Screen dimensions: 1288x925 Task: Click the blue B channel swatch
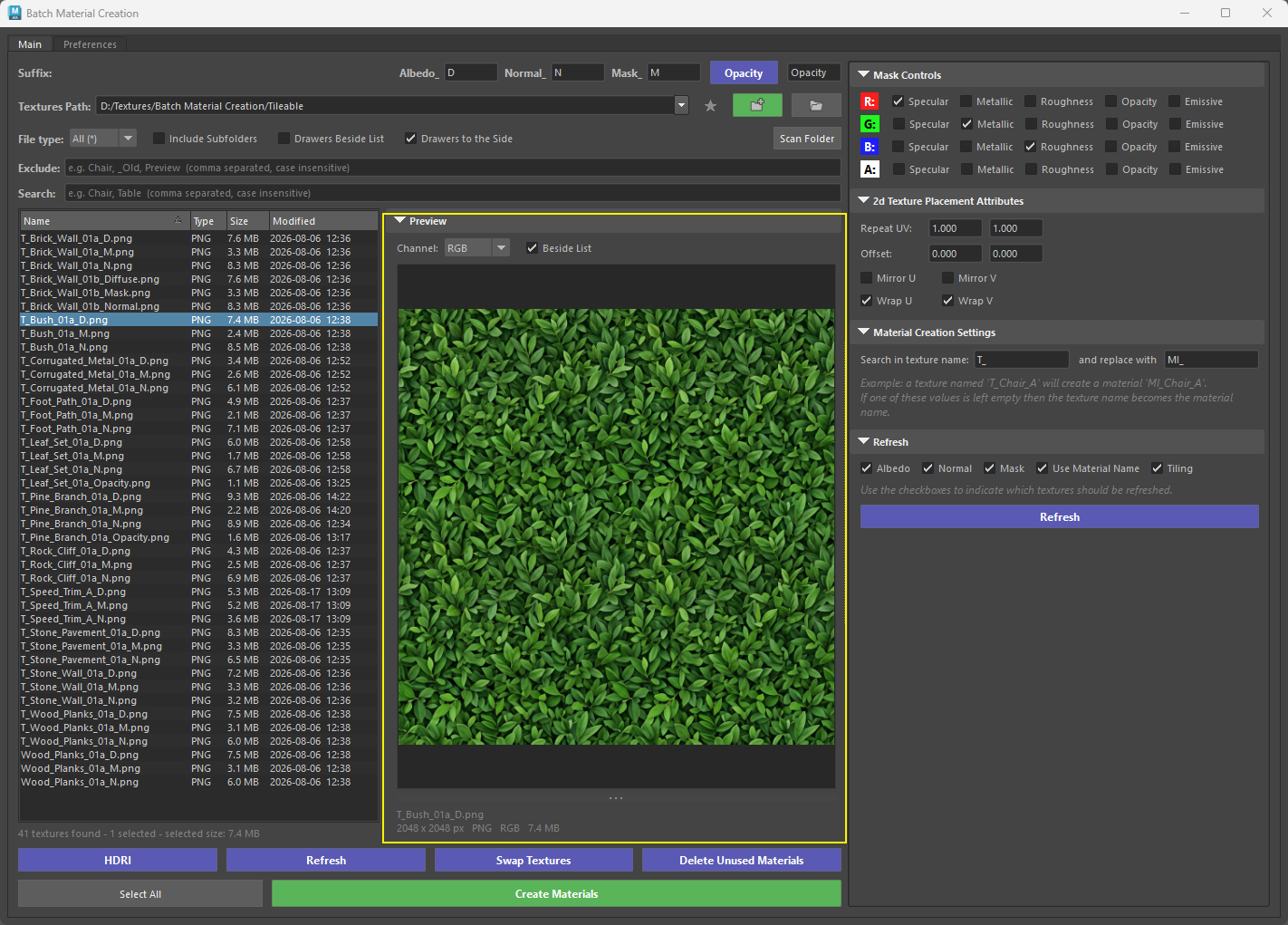(870, 147)
